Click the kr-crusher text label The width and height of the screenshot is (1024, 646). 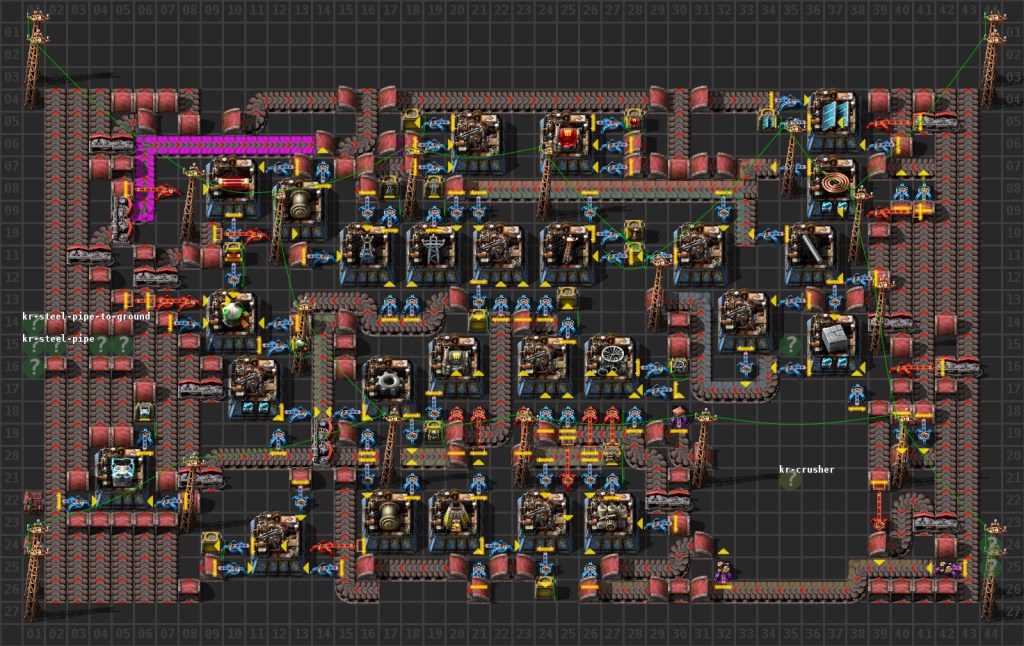[x=806, y=469]
